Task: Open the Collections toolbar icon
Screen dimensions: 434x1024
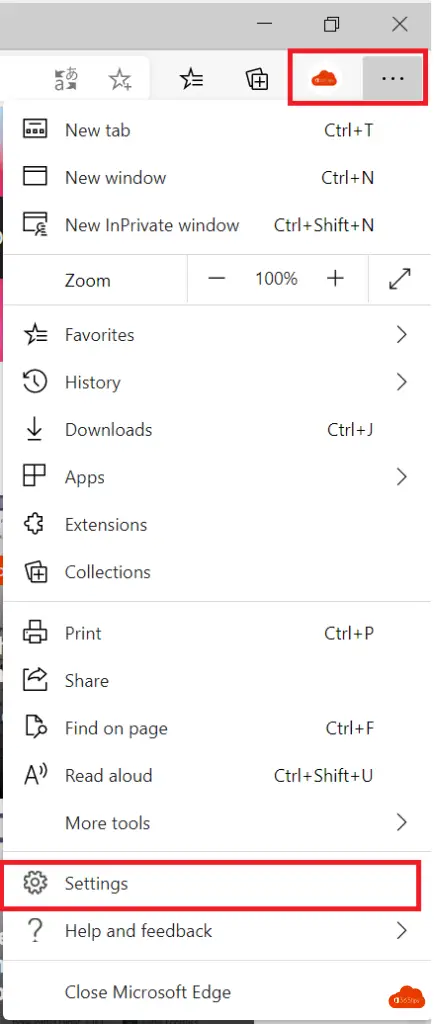Action: click(257, 80)
